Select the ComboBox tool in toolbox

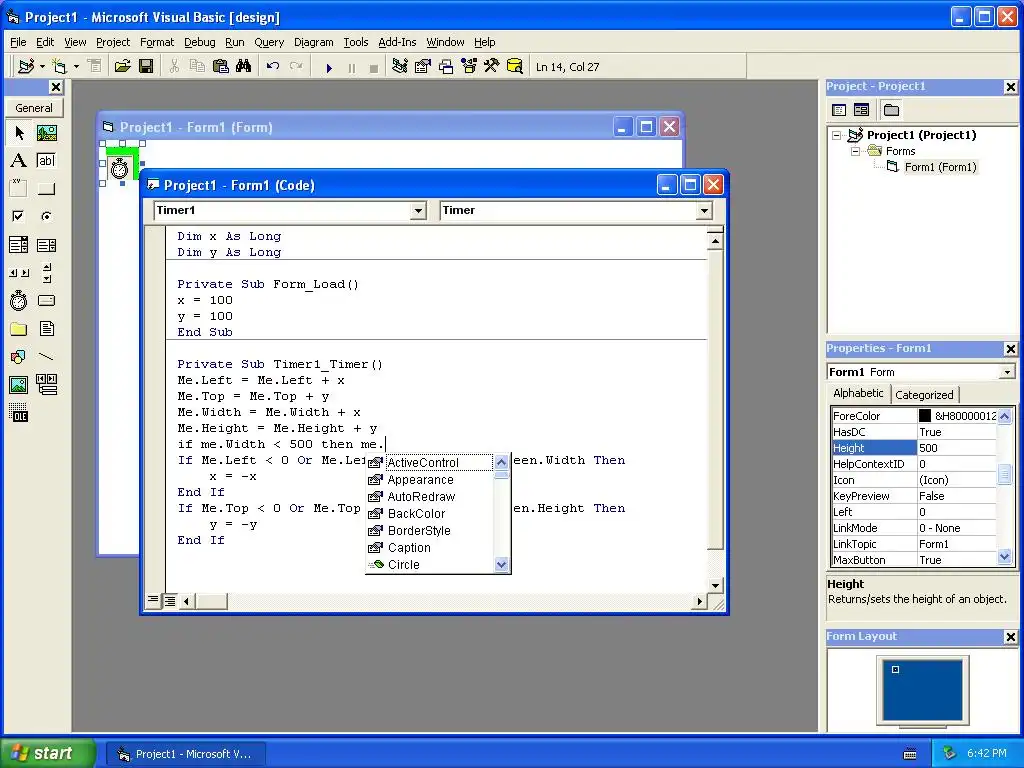(x=19, y=245)
